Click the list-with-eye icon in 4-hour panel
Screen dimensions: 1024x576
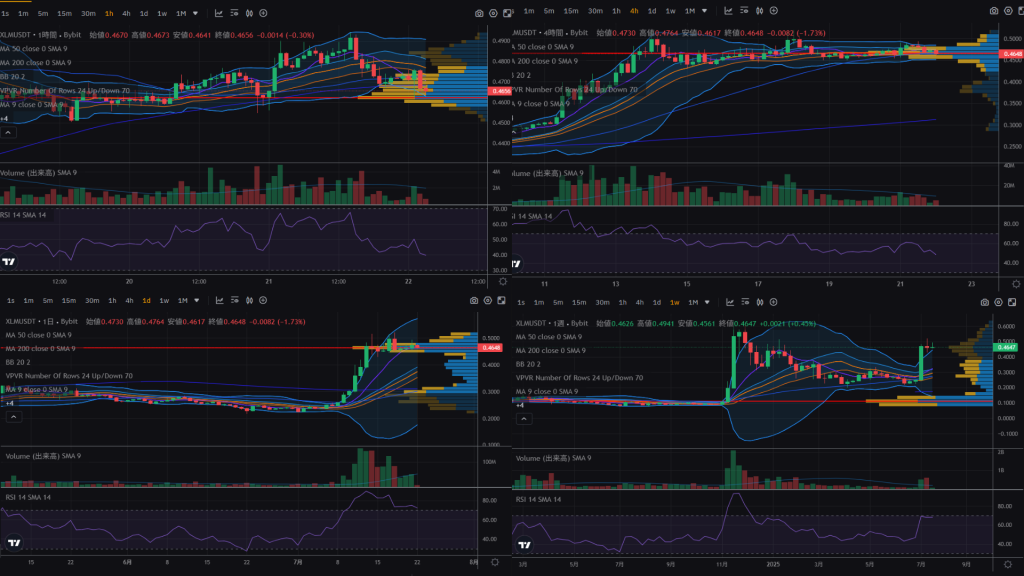click(x=744, y=10)
